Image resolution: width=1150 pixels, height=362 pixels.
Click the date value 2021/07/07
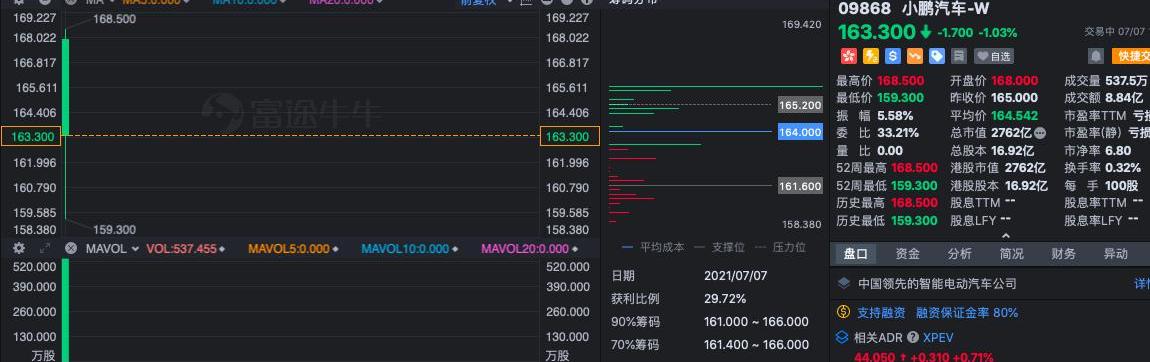click(x=735, y=276)
